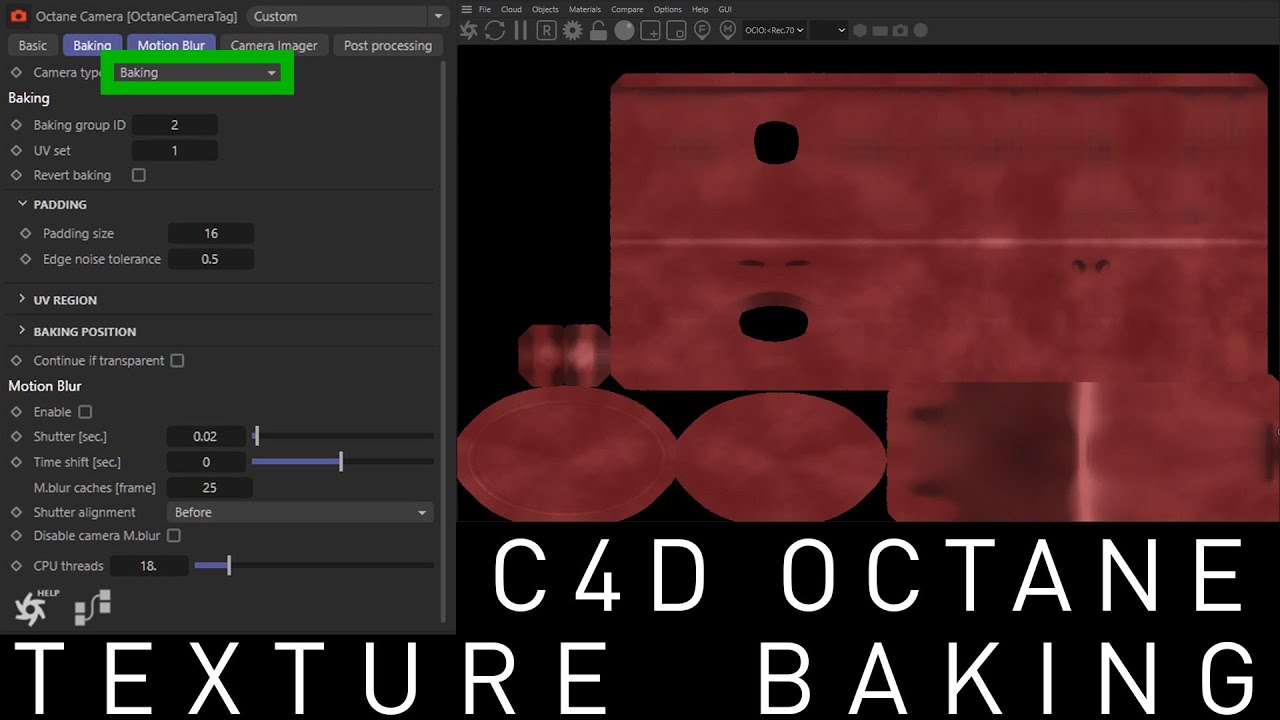Open the Post processing tab
This screenshot has height=720, width=1280.
tap(388, 45)
